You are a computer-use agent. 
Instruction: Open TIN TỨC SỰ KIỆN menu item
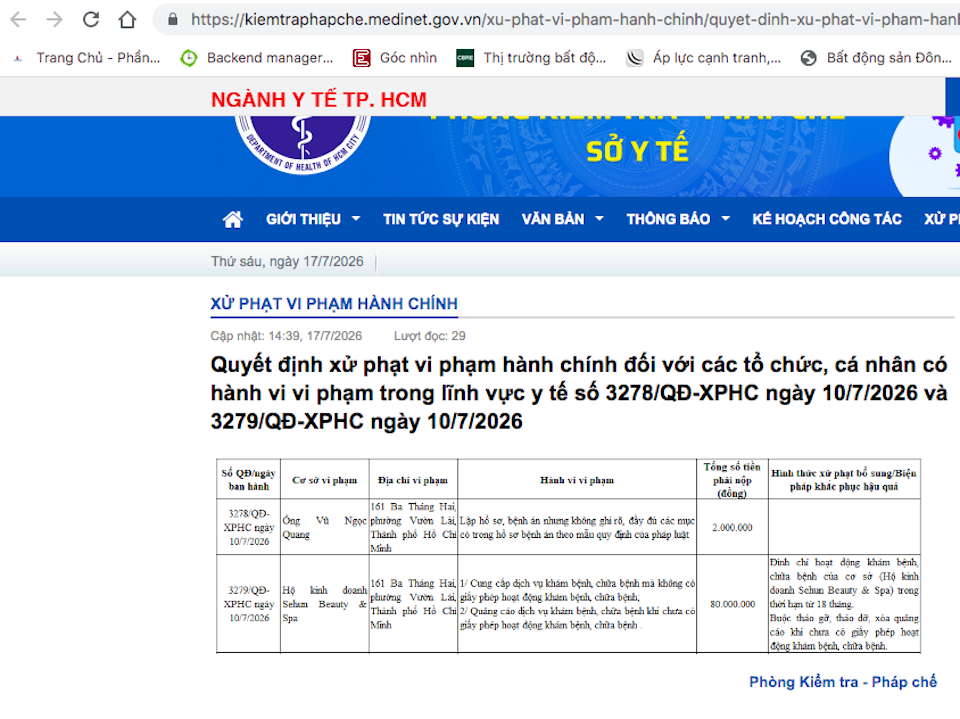(441, 219)
